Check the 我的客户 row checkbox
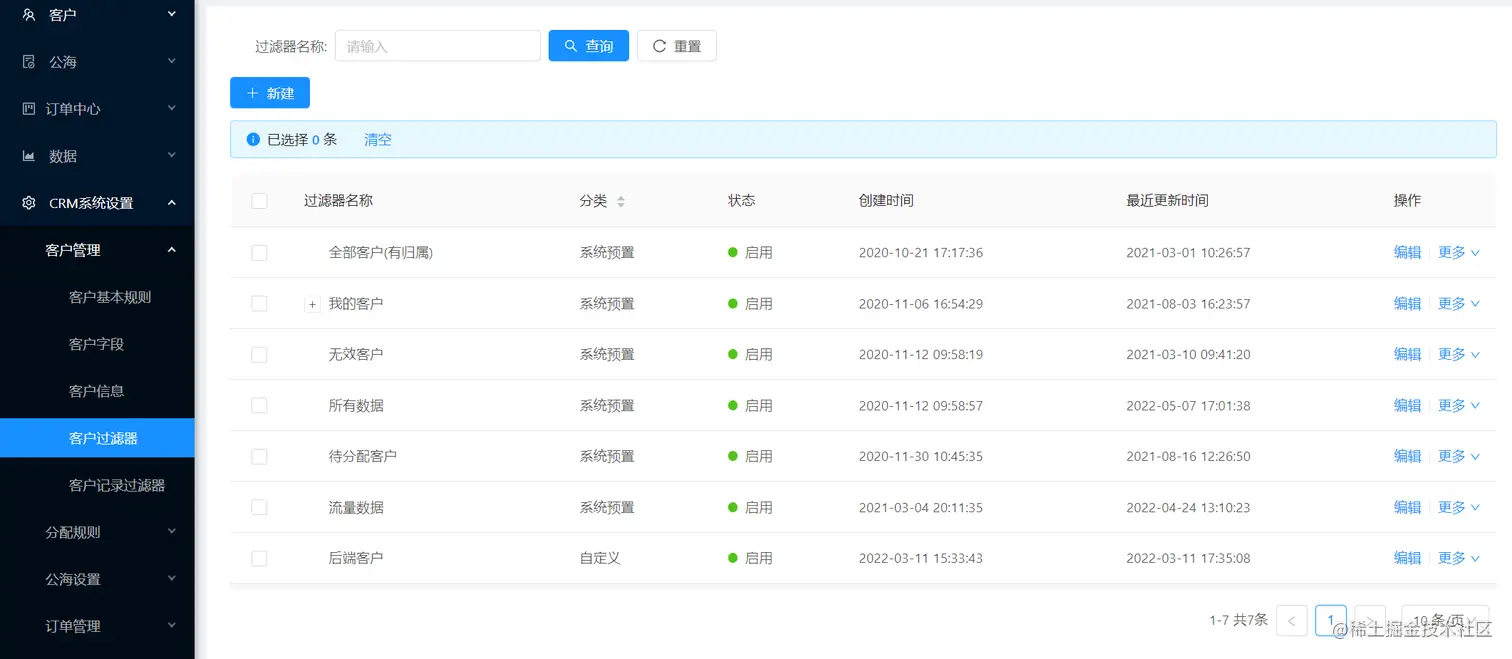This screenshot has height=659, width=1512. tap(259, 303)
